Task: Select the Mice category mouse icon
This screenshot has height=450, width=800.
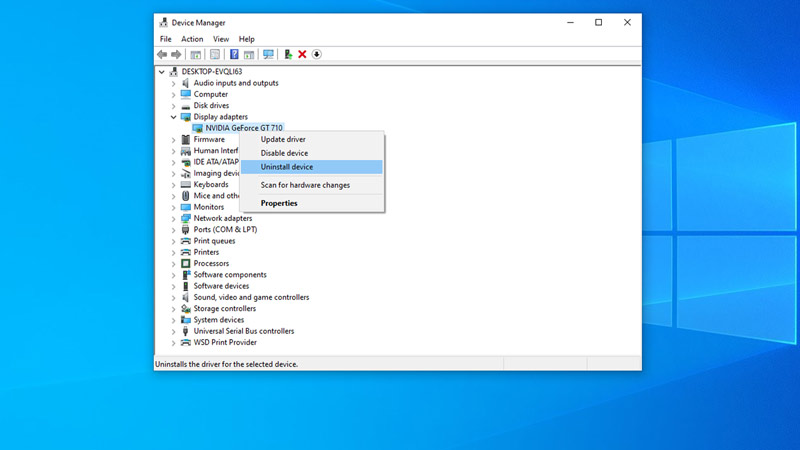Action: point(186,195)
